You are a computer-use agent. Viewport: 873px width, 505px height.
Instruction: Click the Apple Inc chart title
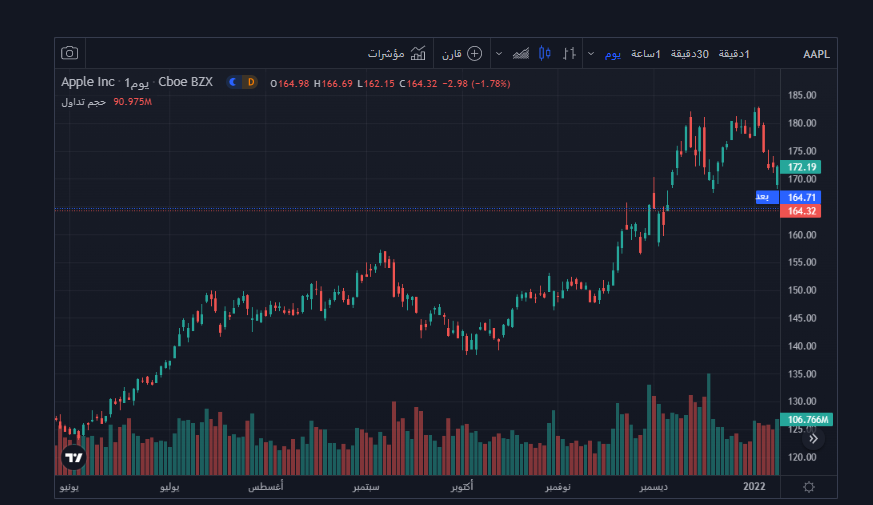pyautogui.click(x=87, y=82)
